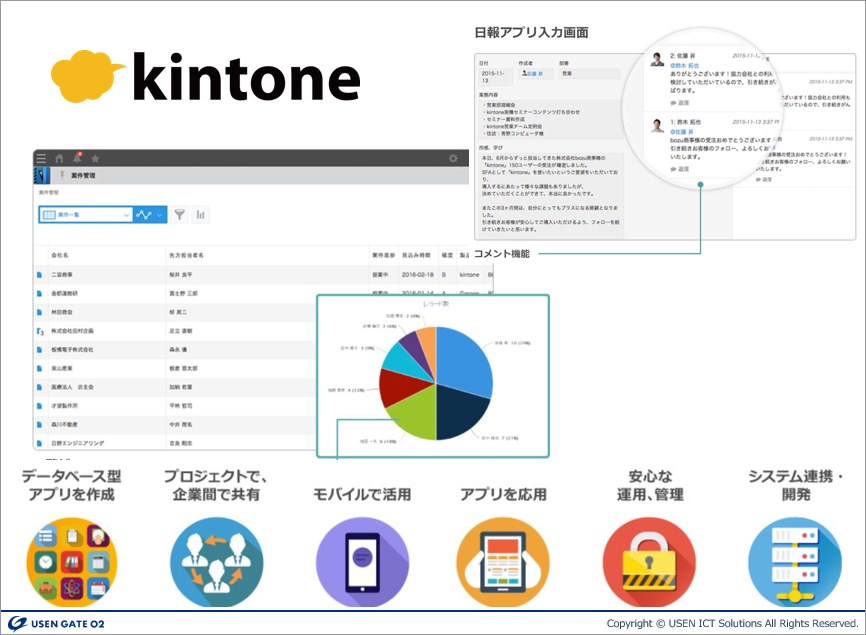Click the graph line view icon
Viewport: 866px width, 635px height.
(x=144, y=215)
